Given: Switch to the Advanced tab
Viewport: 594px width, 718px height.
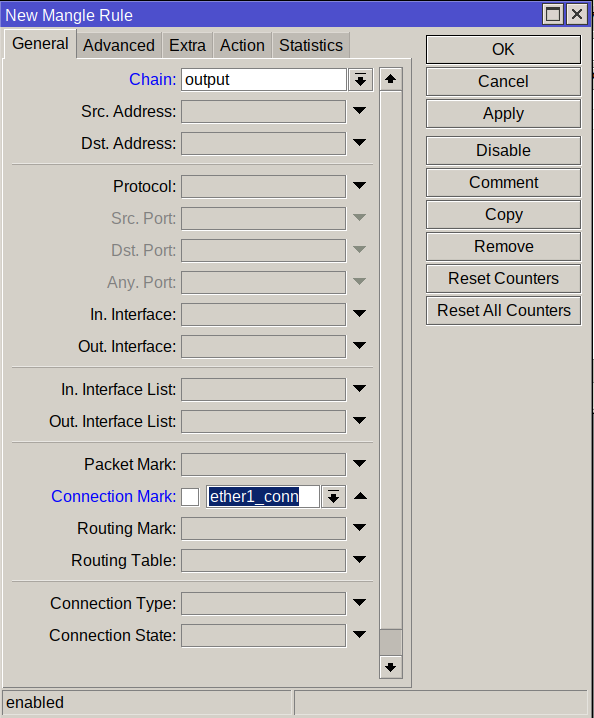Looking at the screenshot, I should coord(119,45).
